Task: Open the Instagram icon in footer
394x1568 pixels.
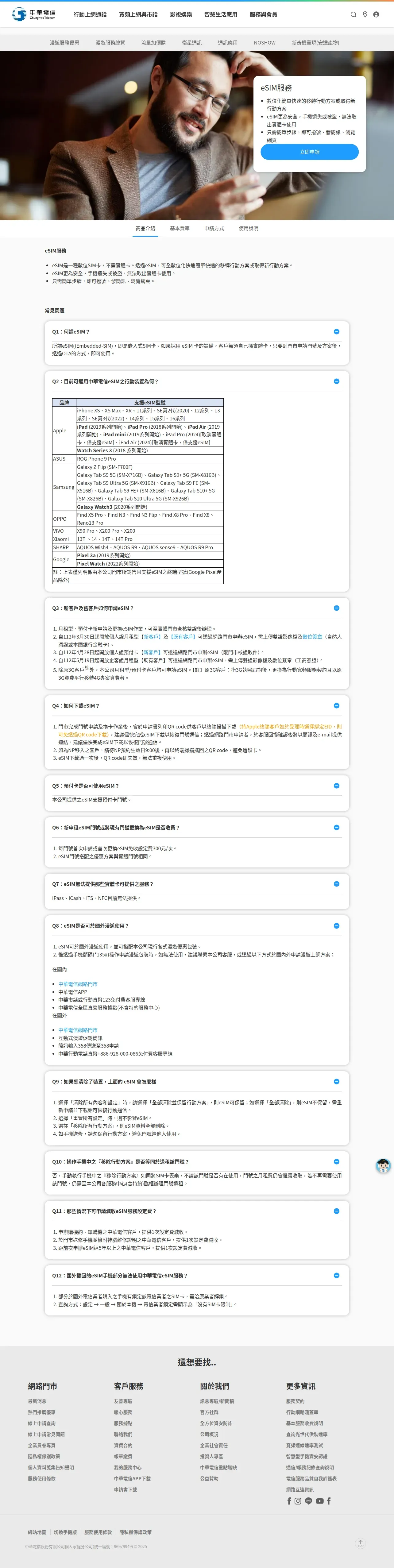Action: 298,1501
